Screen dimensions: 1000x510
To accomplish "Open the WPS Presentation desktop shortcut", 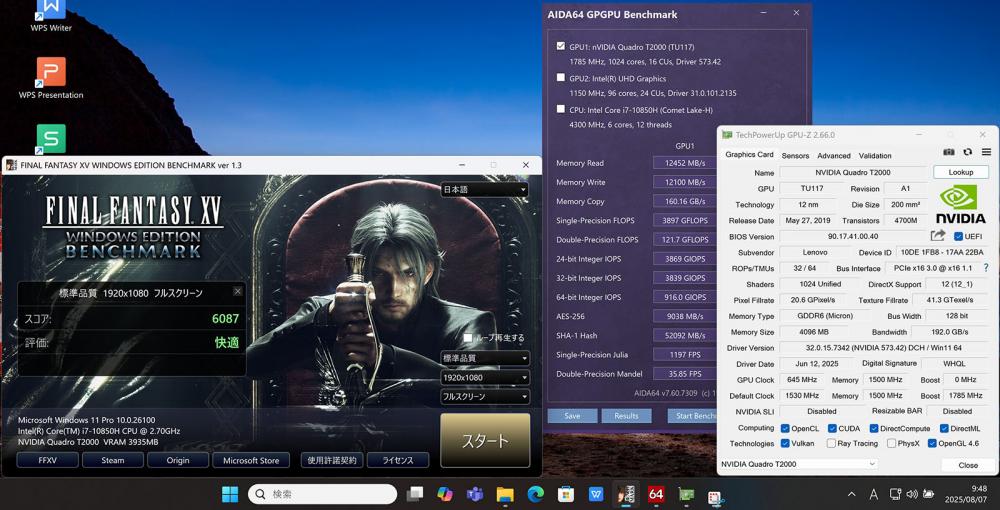I will [51, 78].
